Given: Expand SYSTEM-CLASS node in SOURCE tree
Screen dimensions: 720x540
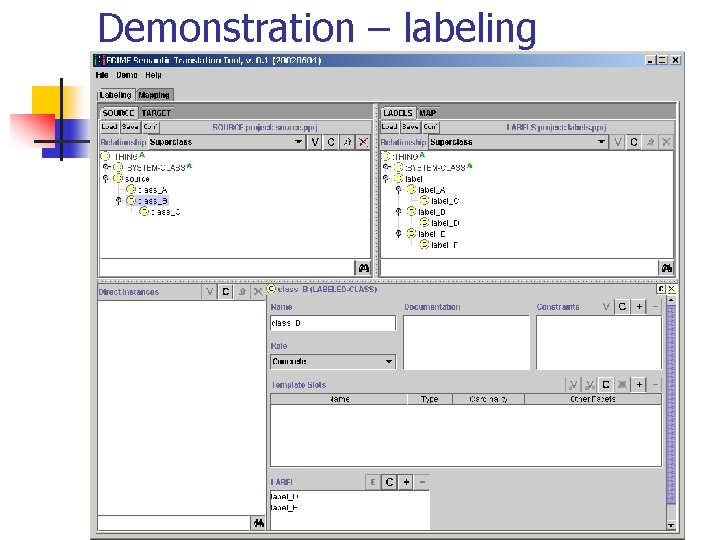Looking at the screenshot, I should point(106,167).
